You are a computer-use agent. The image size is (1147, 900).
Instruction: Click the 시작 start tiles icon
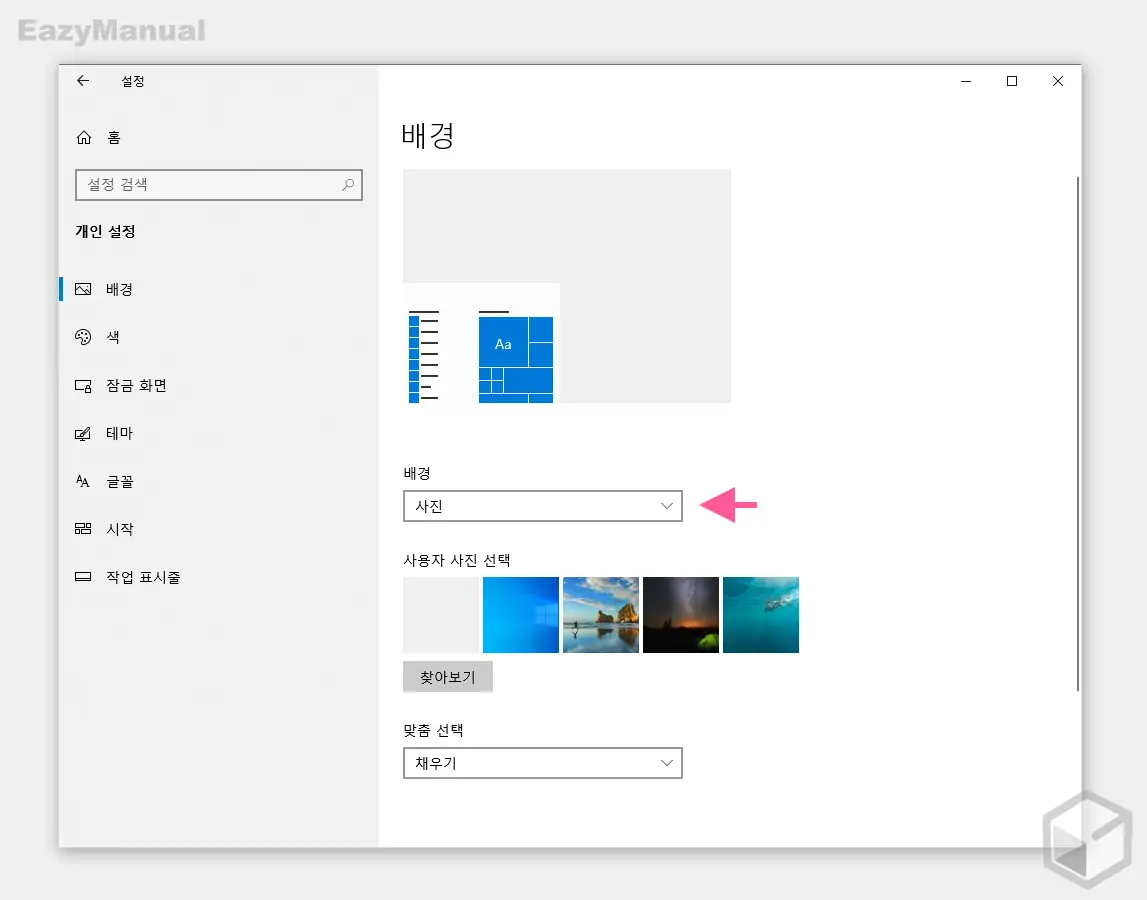coord(84,529)
